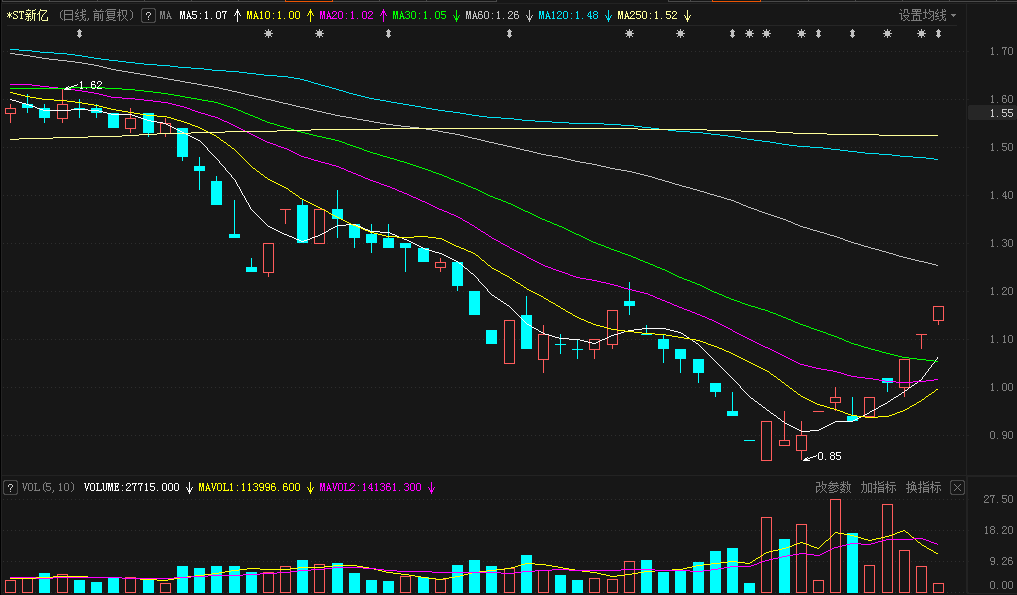Click the first info marker at top left

79,35
